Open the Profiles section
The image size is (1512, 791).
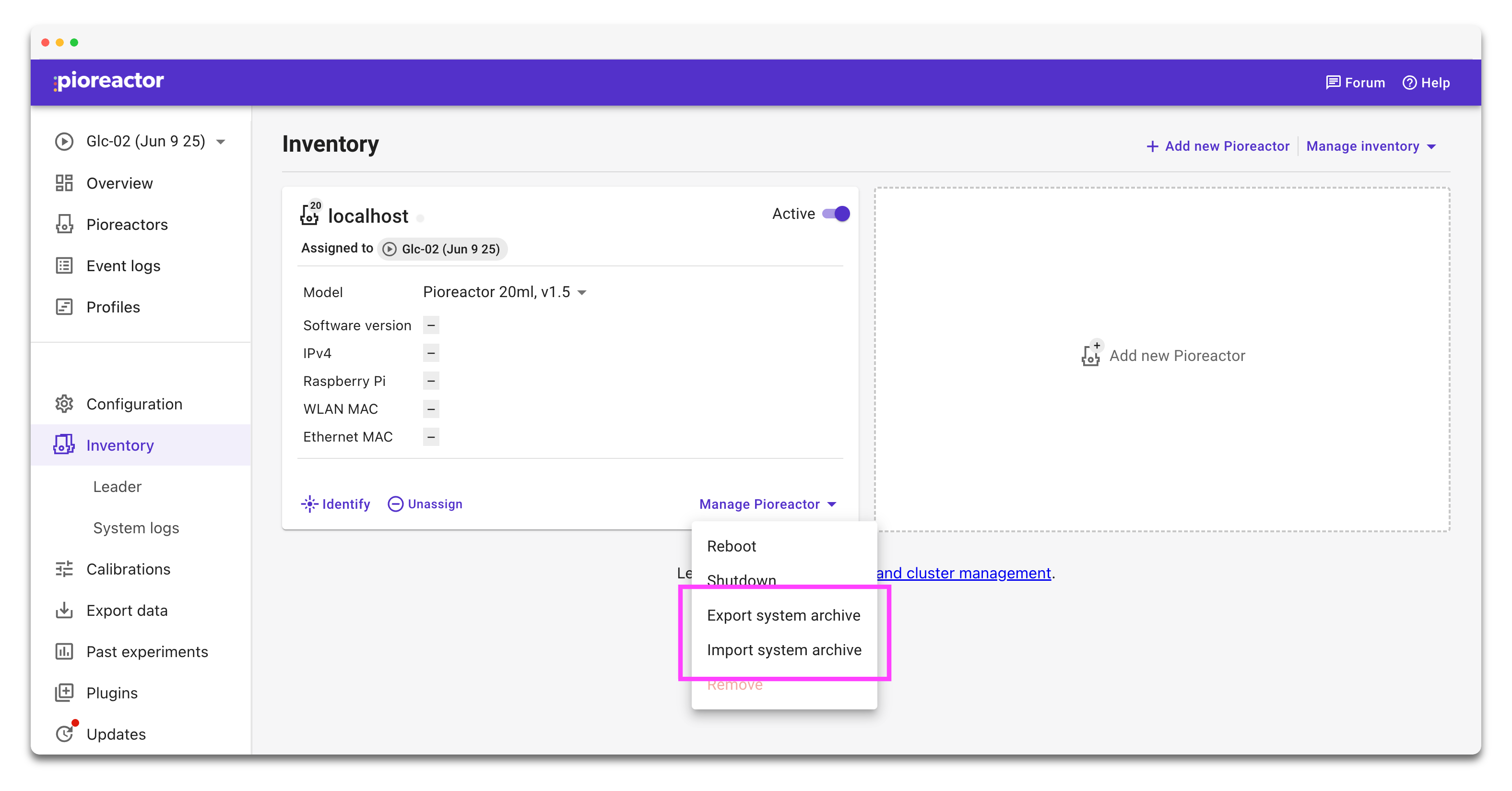coord(113,307)
